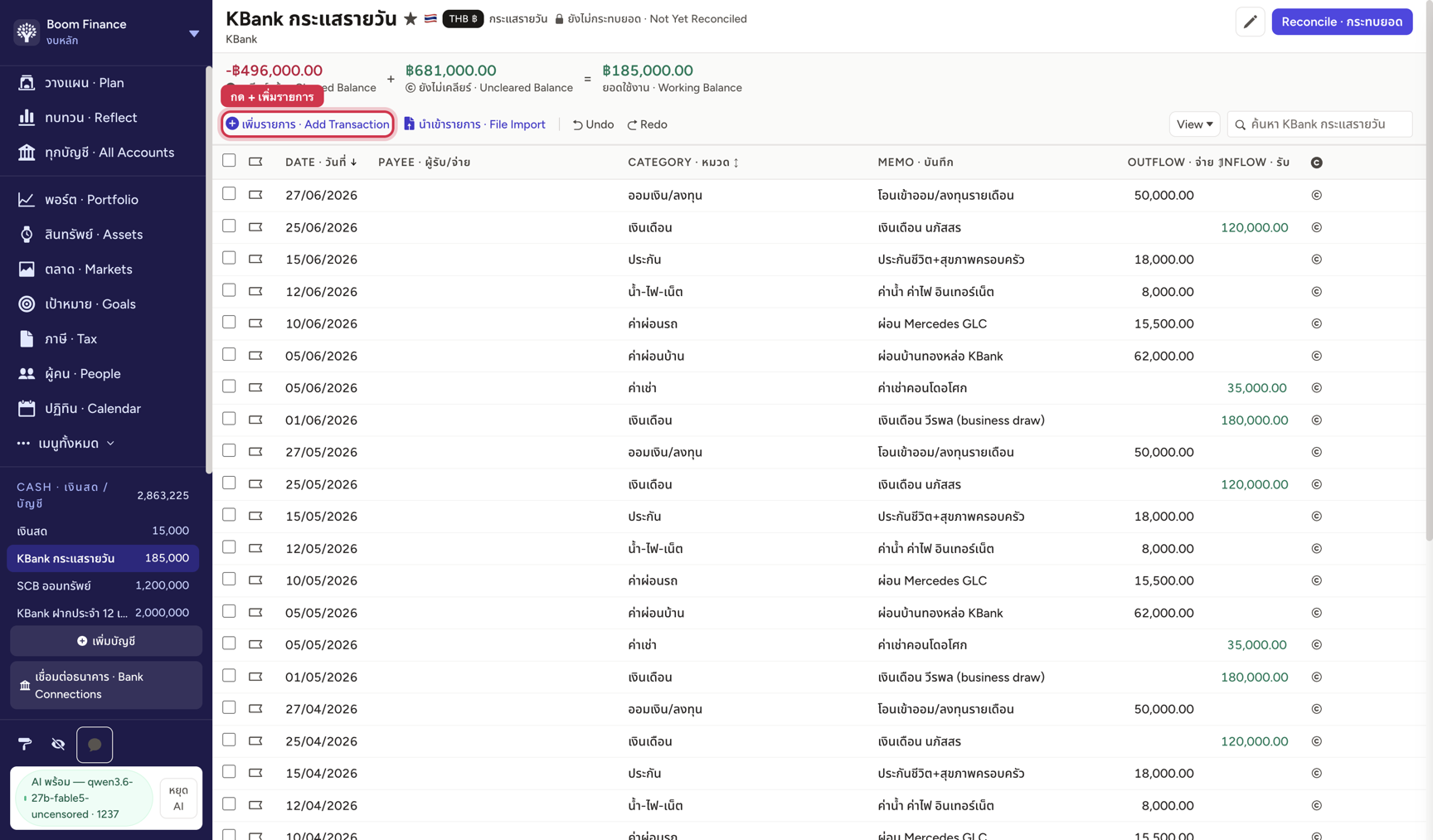Click the pencil edit account icon
The height and width of the screenshot is (840, 1433).
1250,22
